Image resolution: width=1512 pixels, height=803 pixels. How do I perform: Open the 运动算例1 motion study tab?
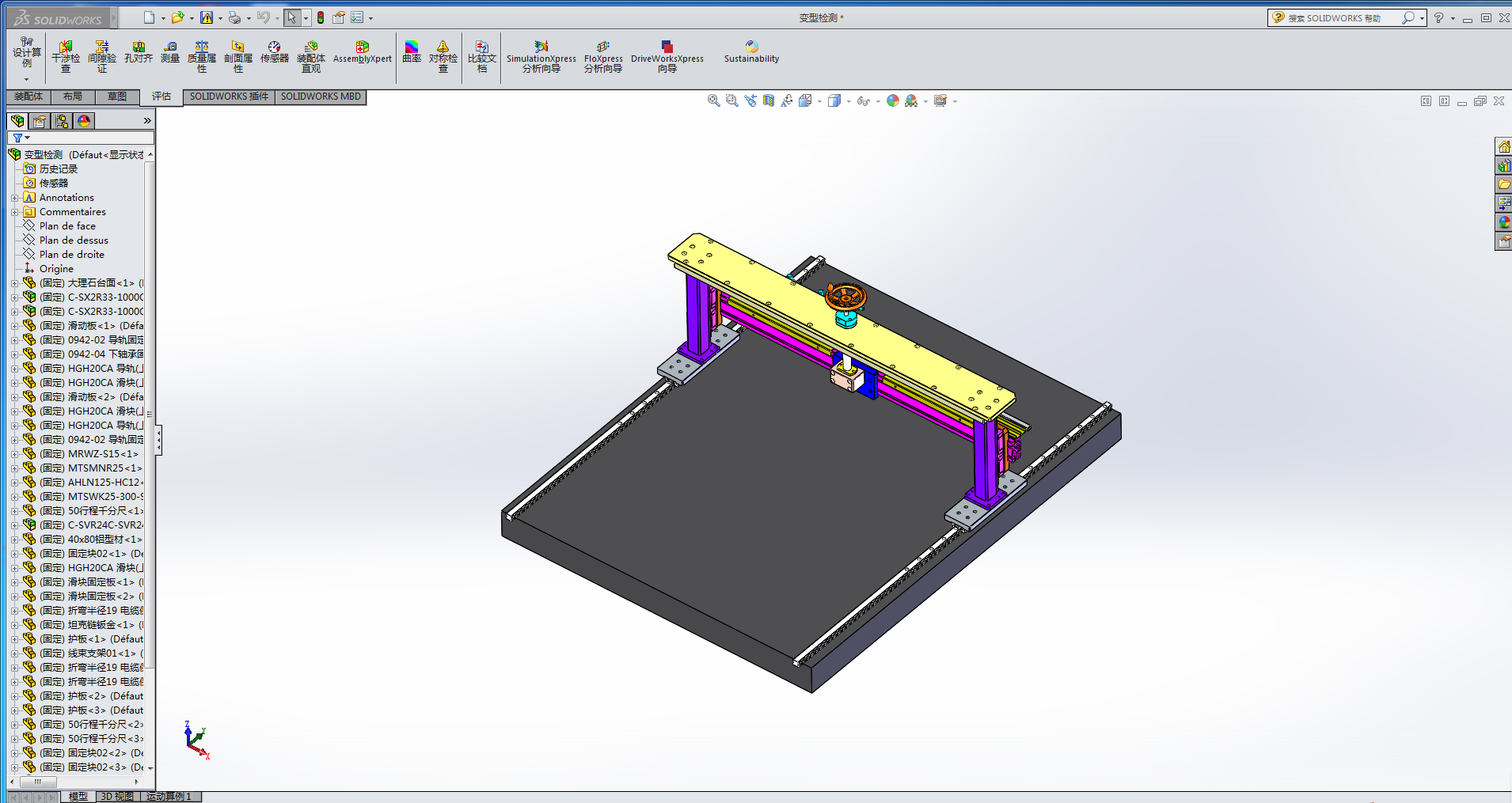[169, 797]
